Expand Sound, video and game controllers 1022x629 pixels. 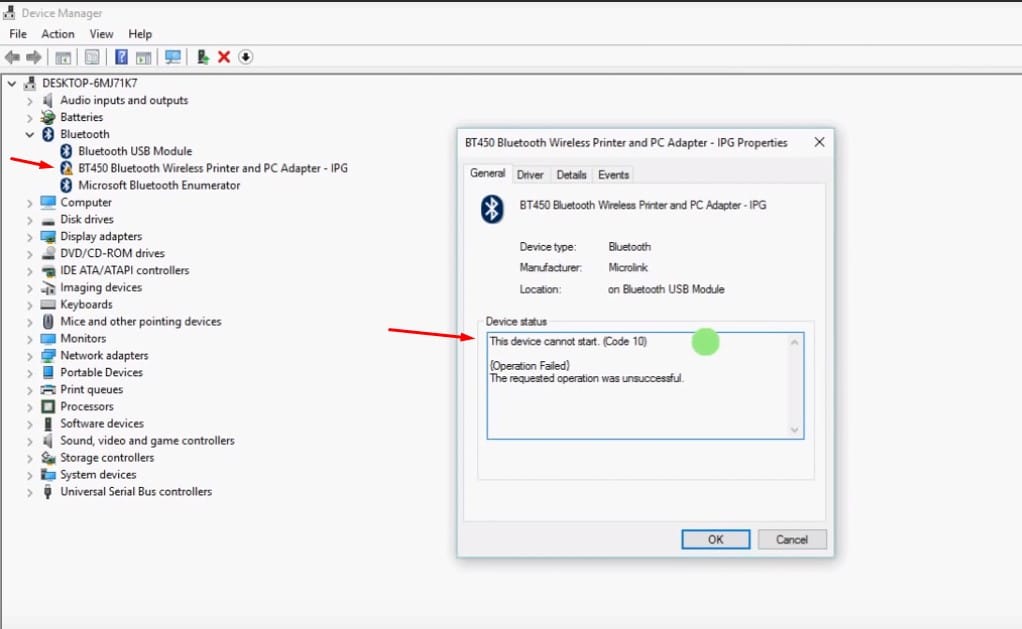[29, 441]
